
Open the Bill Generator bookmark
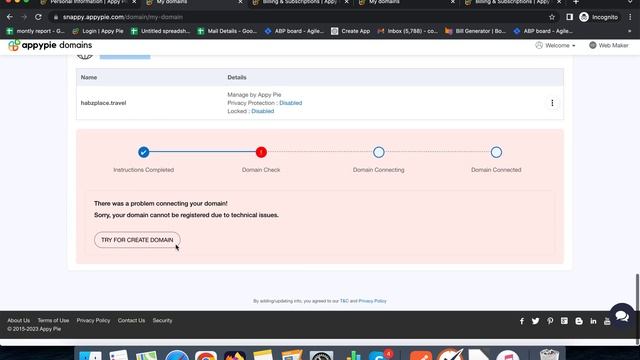click(x=476, y=31)
